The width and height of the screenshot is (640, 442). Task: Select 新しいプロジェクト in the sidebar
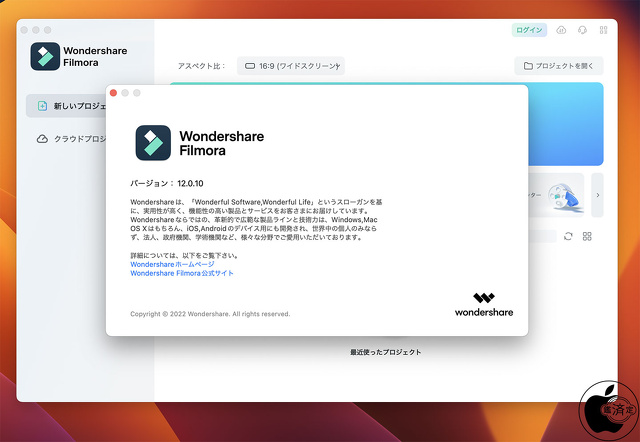click(x=66, y=106)
